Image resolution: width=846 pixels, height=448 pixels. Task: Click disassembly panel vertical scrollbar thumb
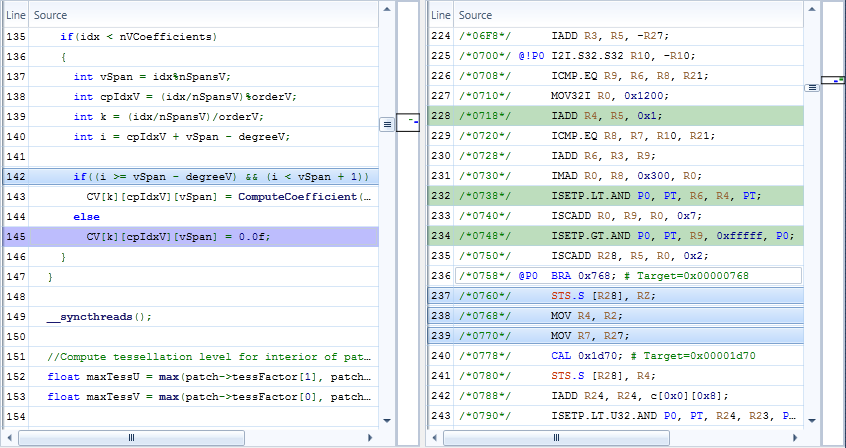(811, 88)
